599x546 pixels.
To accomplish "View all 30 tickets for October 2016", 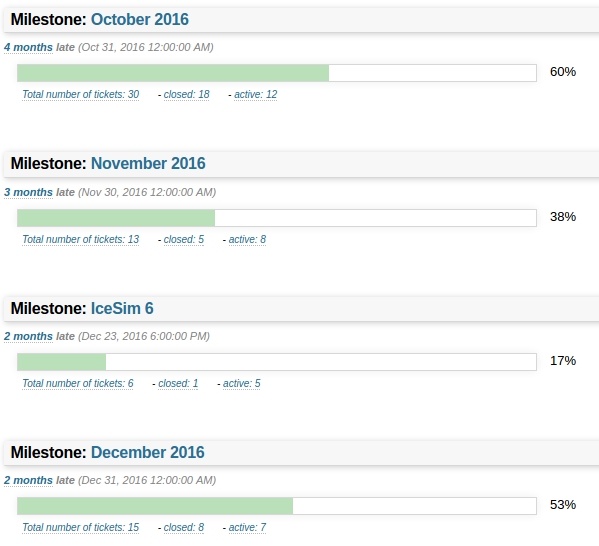I will pos(81,94).
